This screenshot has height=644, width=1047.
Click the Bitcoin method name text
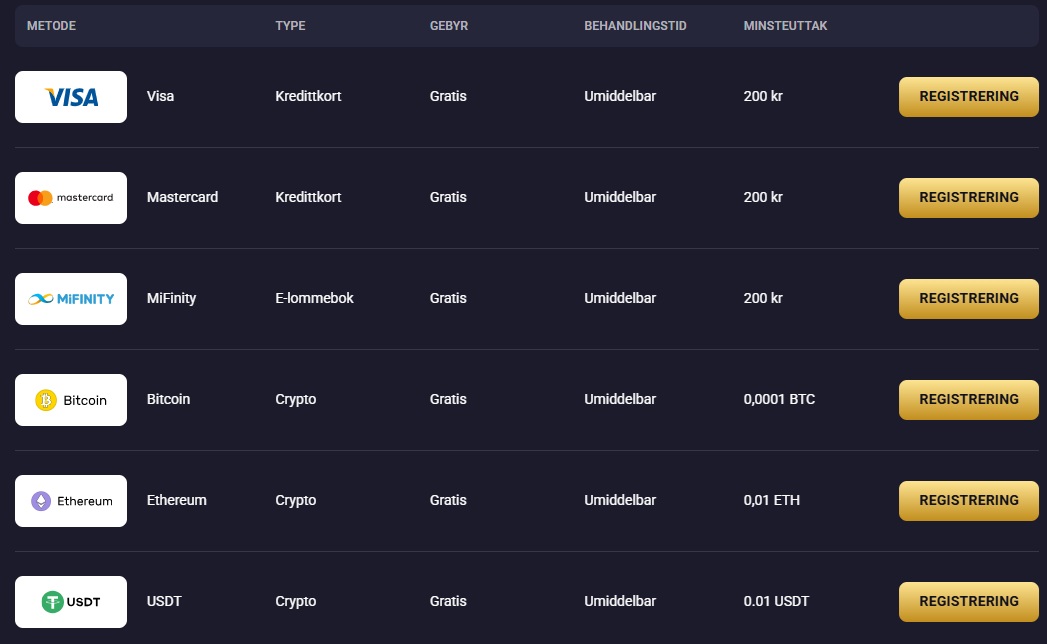click(x=168, y=399)
